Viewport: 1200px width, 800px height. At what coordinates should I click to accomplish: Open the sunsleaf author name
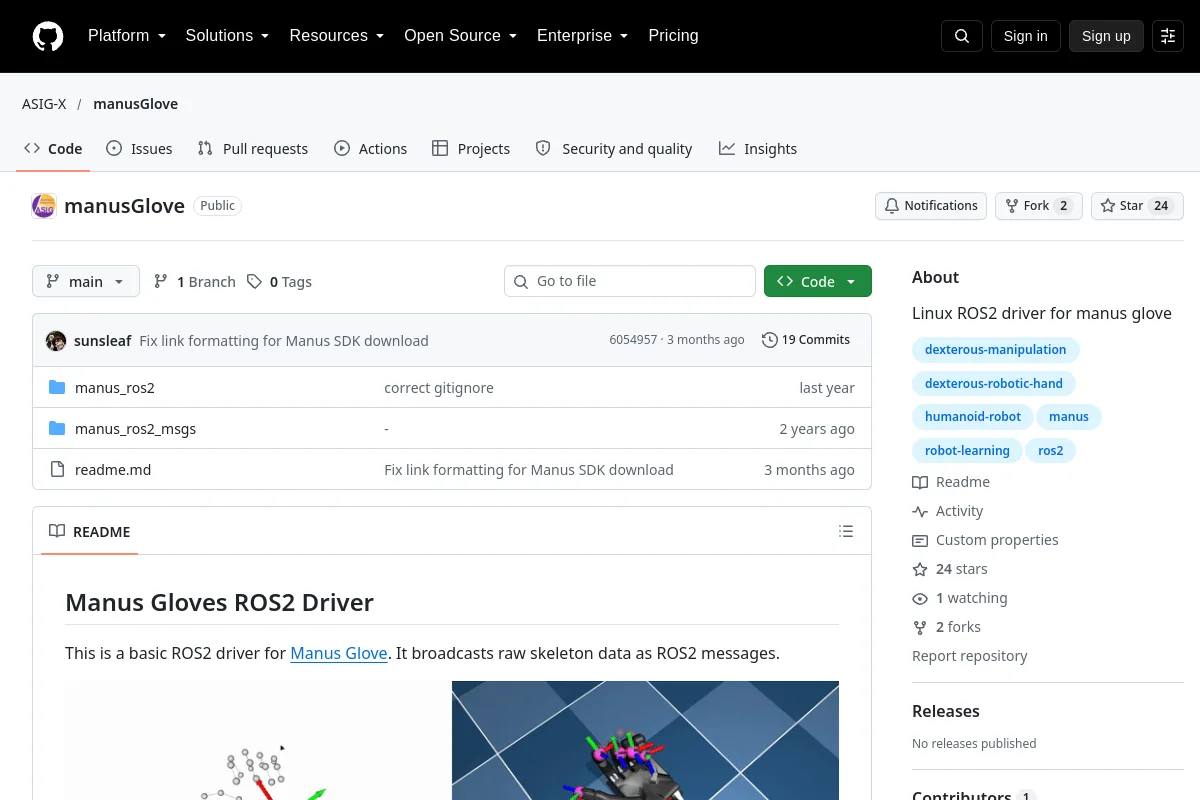102,341
